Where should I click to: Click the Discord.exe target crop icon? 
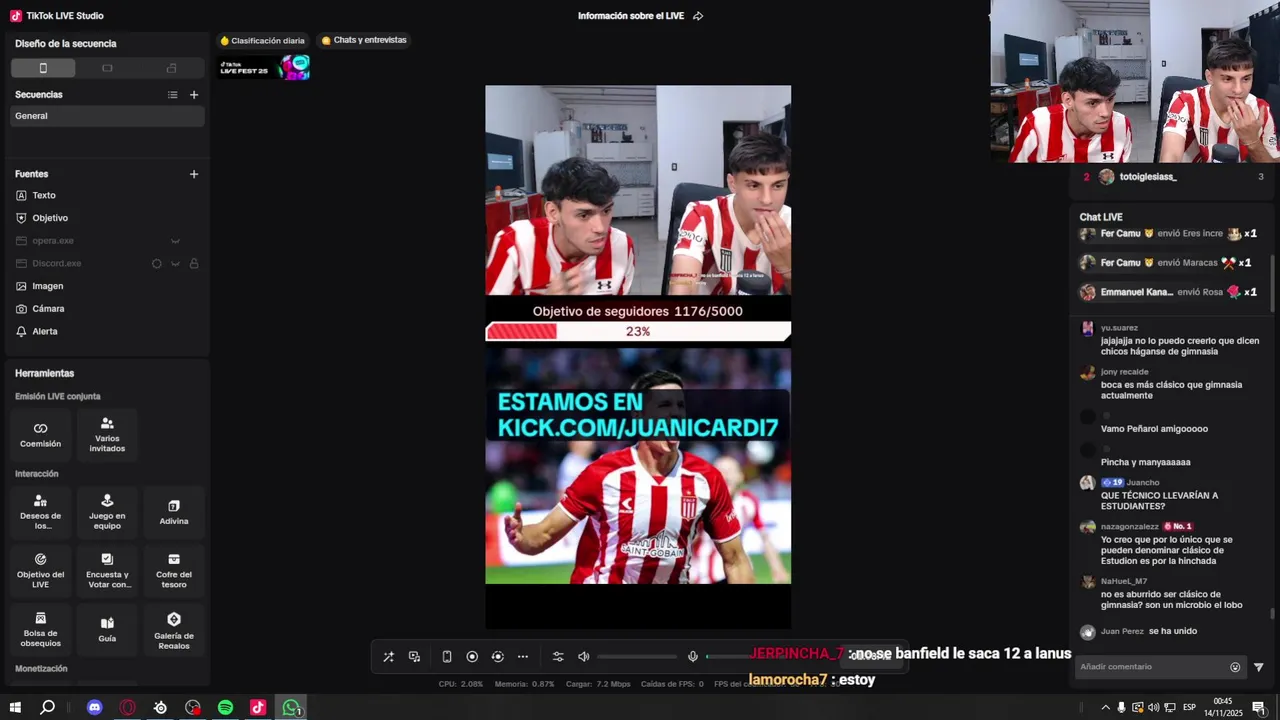156,264
